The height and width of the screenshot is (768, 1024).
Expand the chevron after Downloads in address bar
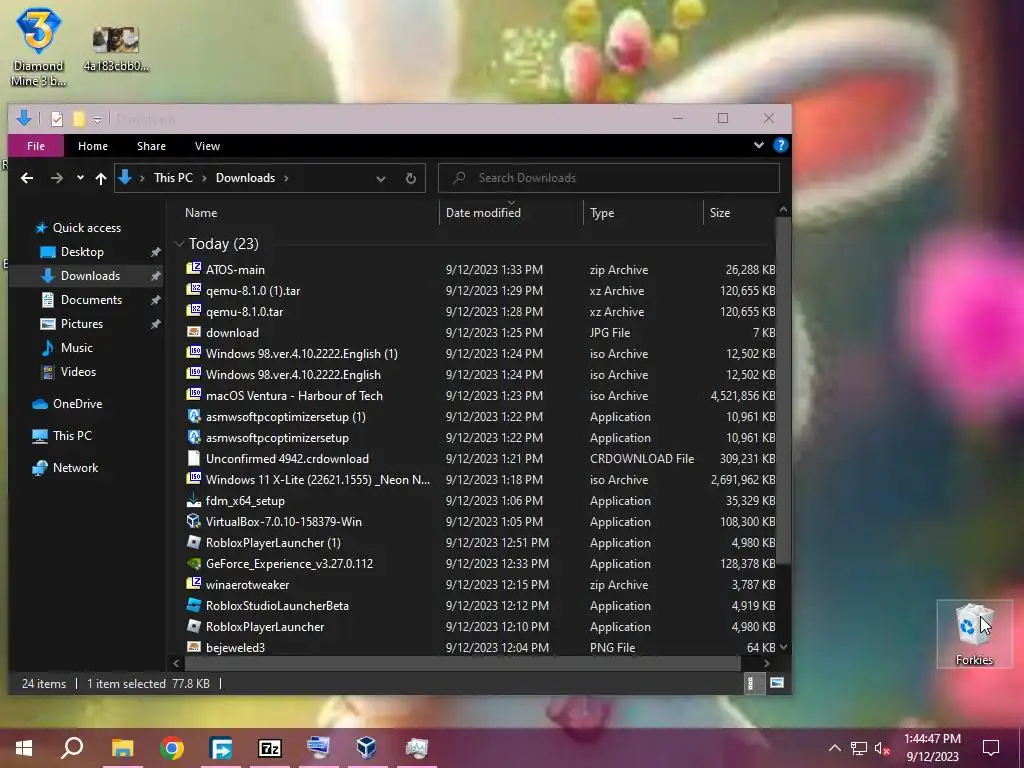[x=286, y=178]
